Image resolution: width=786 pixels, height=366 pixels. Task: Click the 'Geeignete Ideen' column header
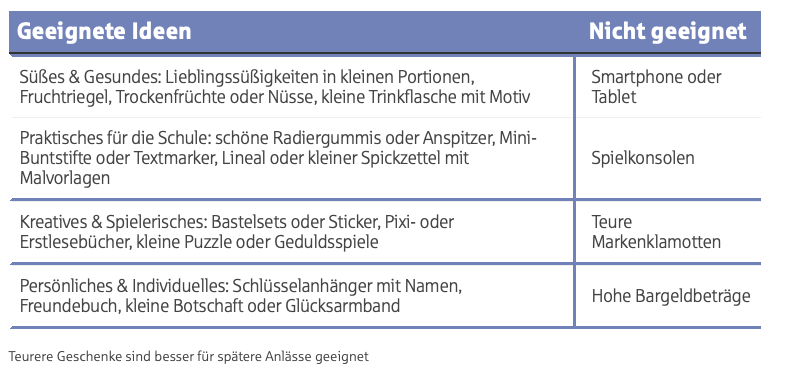tap(104, 32)
